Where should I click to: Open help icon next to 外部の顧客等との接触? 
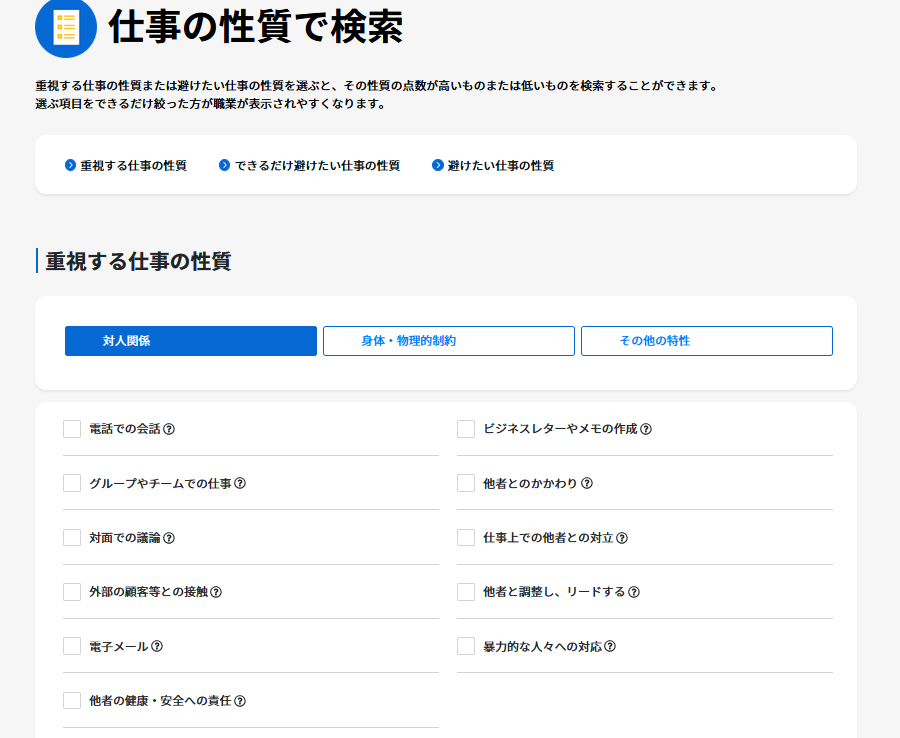(x=216, y=592)
